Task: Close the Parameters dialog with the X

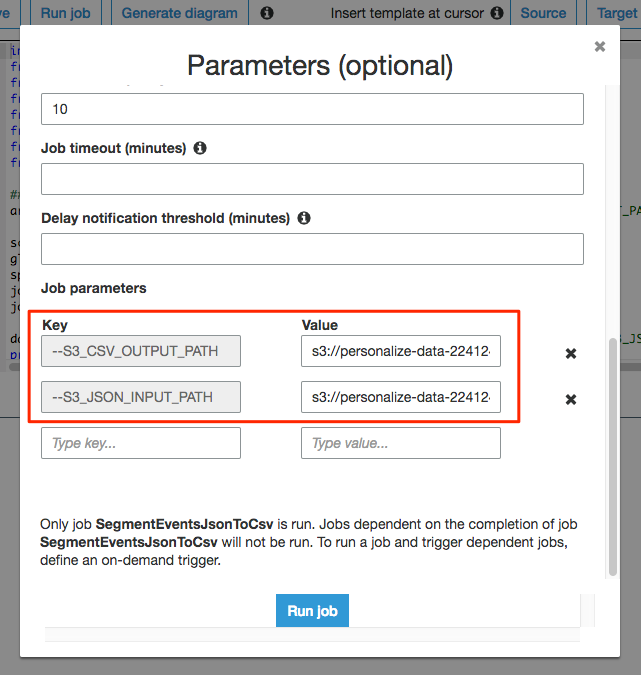Action: 600,46
